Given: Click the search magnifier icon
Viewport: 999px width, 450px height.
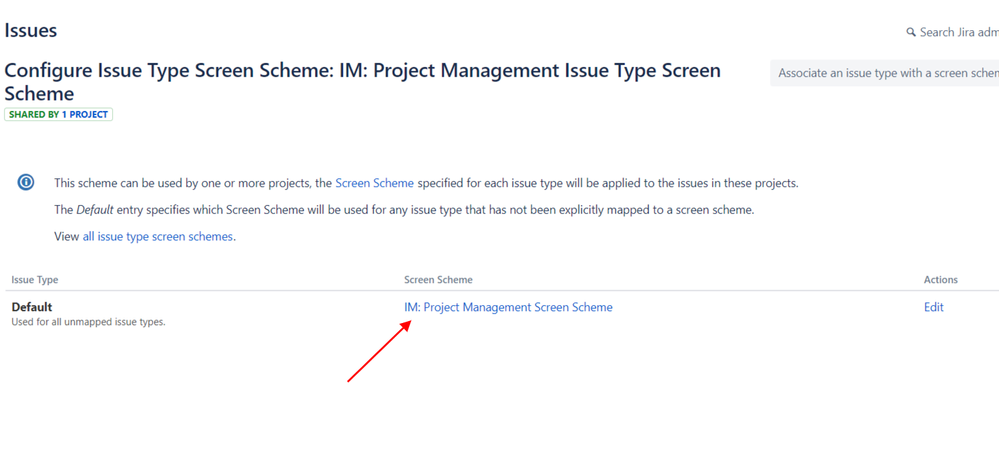Looking at the screenshot, I should (x=911, y=33).
